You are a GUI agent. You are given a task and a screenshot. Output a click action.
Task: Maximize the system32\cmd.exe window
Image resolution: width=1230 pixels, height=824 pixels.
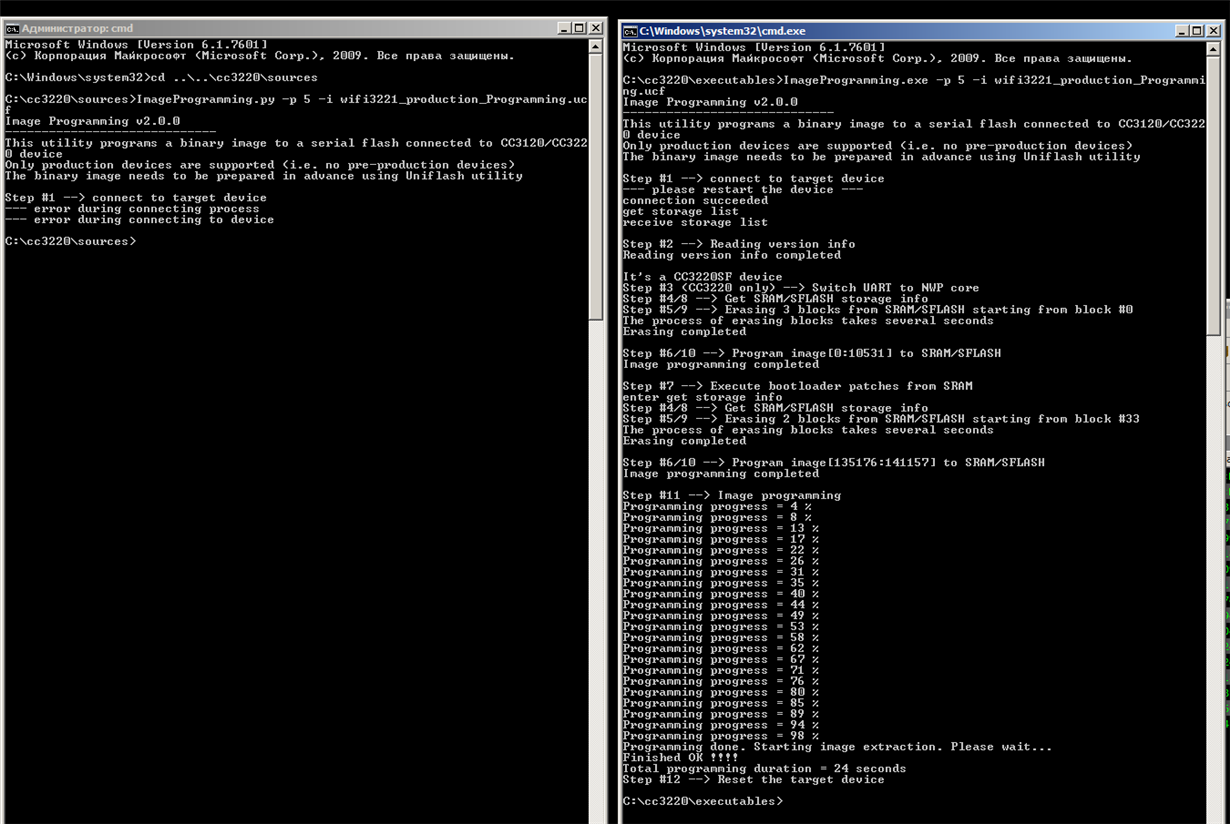point(1198,31)
